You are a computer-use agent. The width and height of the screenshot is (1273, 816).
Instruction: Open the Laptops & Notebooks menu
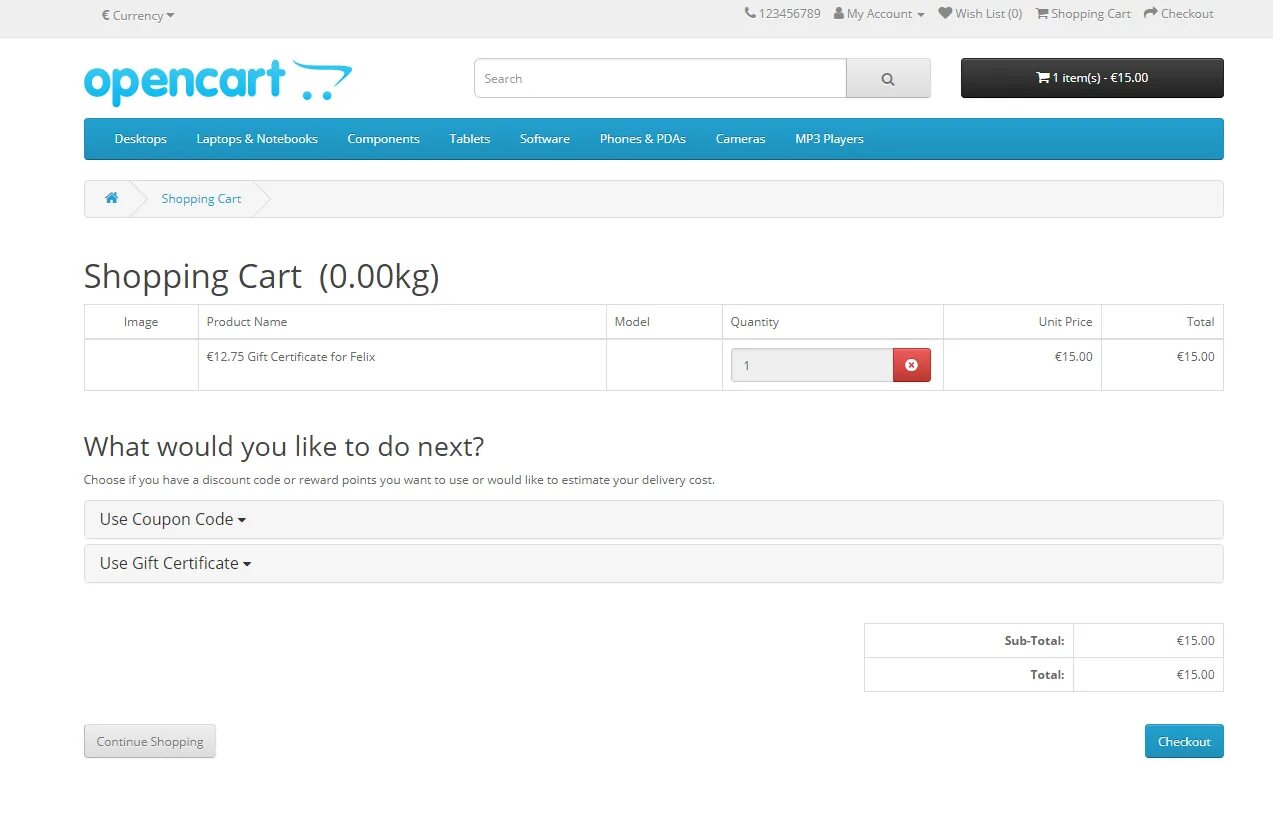pos(257,139)
